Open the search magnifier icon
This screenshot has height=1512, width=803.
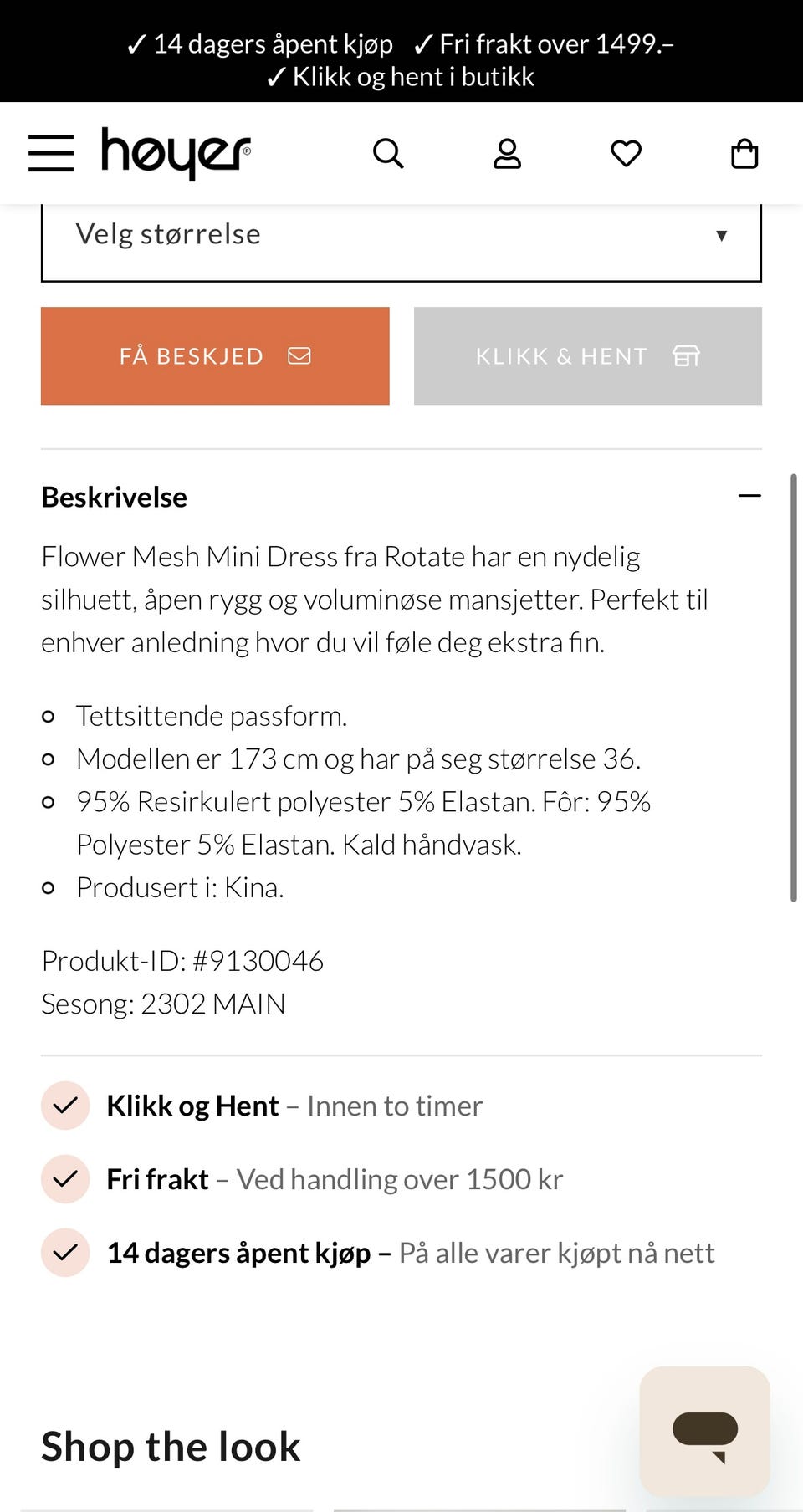pyautogui.click(x=388, y=154)
